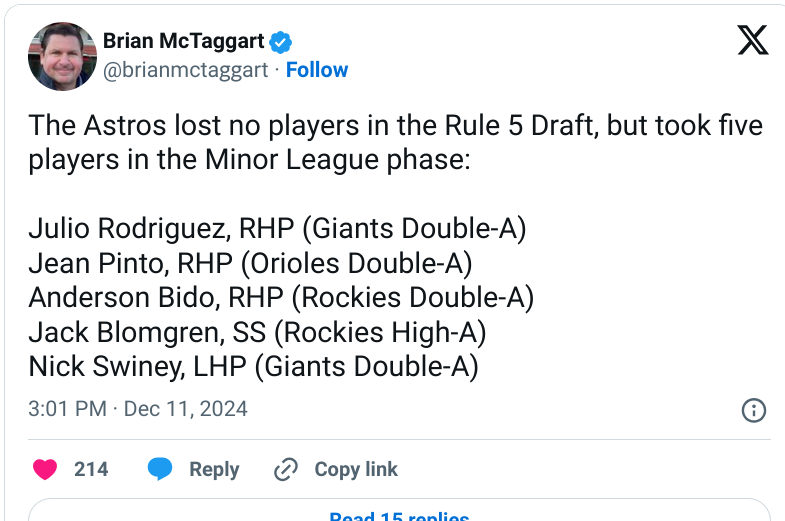Viewport: 785px width, 521px height.
Task: Click the Nick Swiney, LHP line
Action: tap(253, 367)
